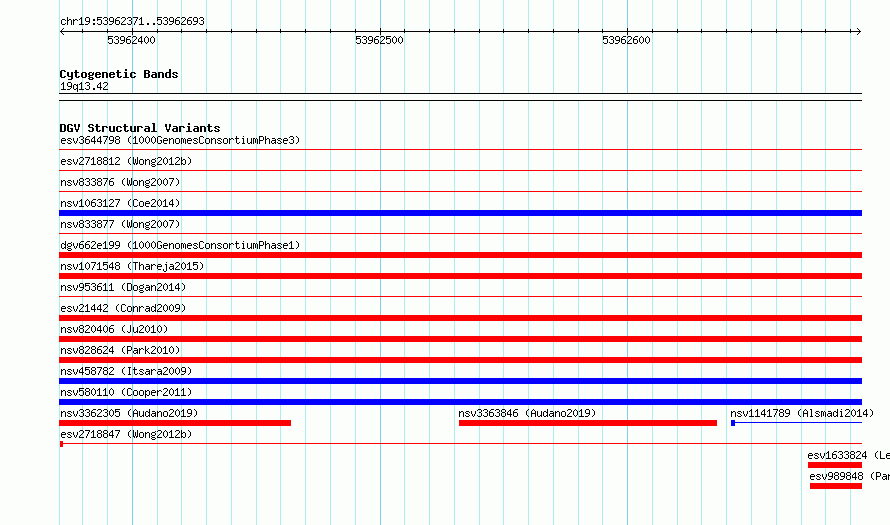Click the red bar under esv989848

tap(836, 486)
